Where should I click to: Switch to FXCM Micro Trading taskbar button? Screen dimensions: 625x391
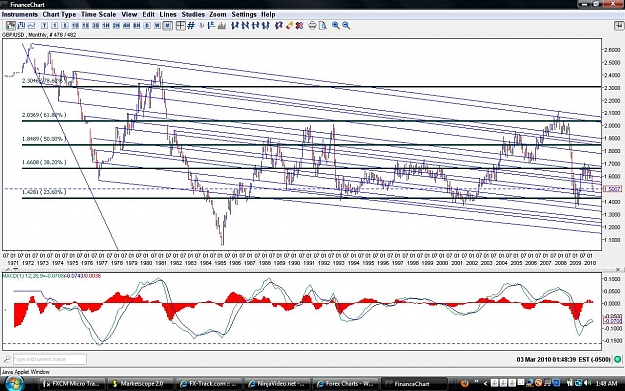[x=73, y=384]
